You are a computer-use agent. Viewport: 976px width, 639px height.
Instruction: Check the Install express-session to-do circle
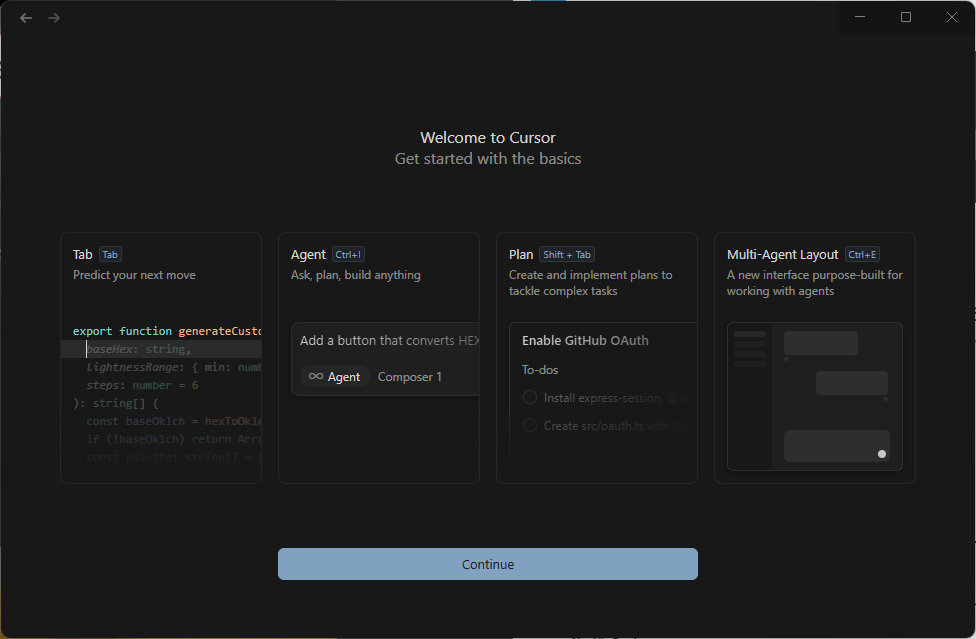coord(530,398)
